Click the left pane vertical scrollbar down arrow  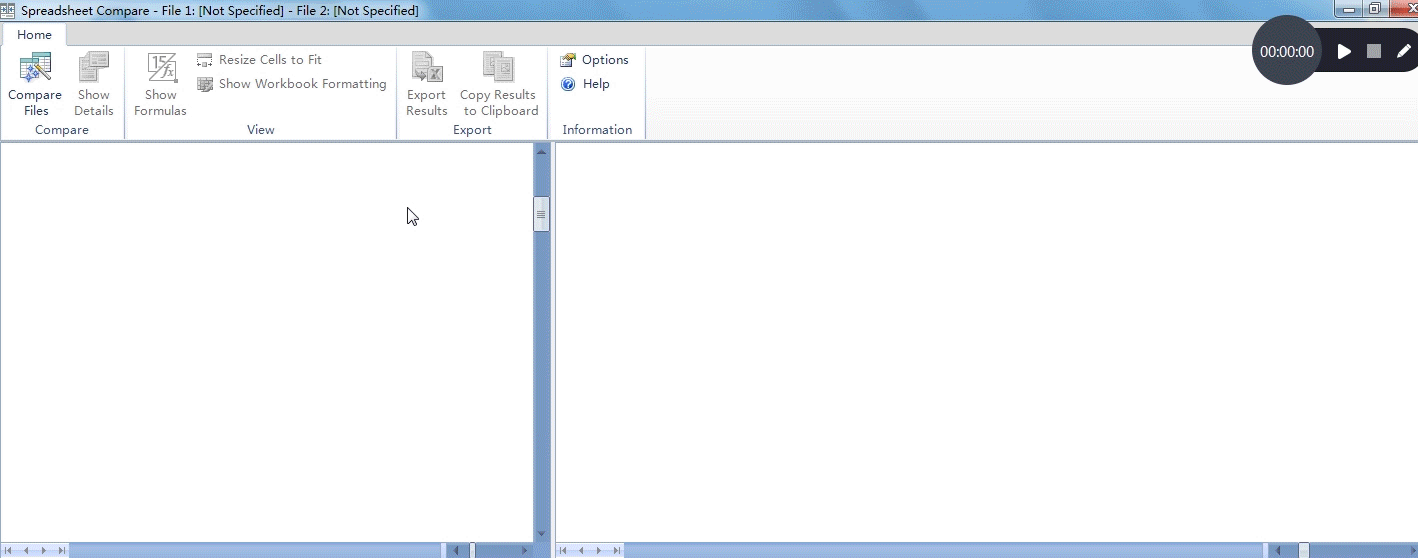[542, 534]
